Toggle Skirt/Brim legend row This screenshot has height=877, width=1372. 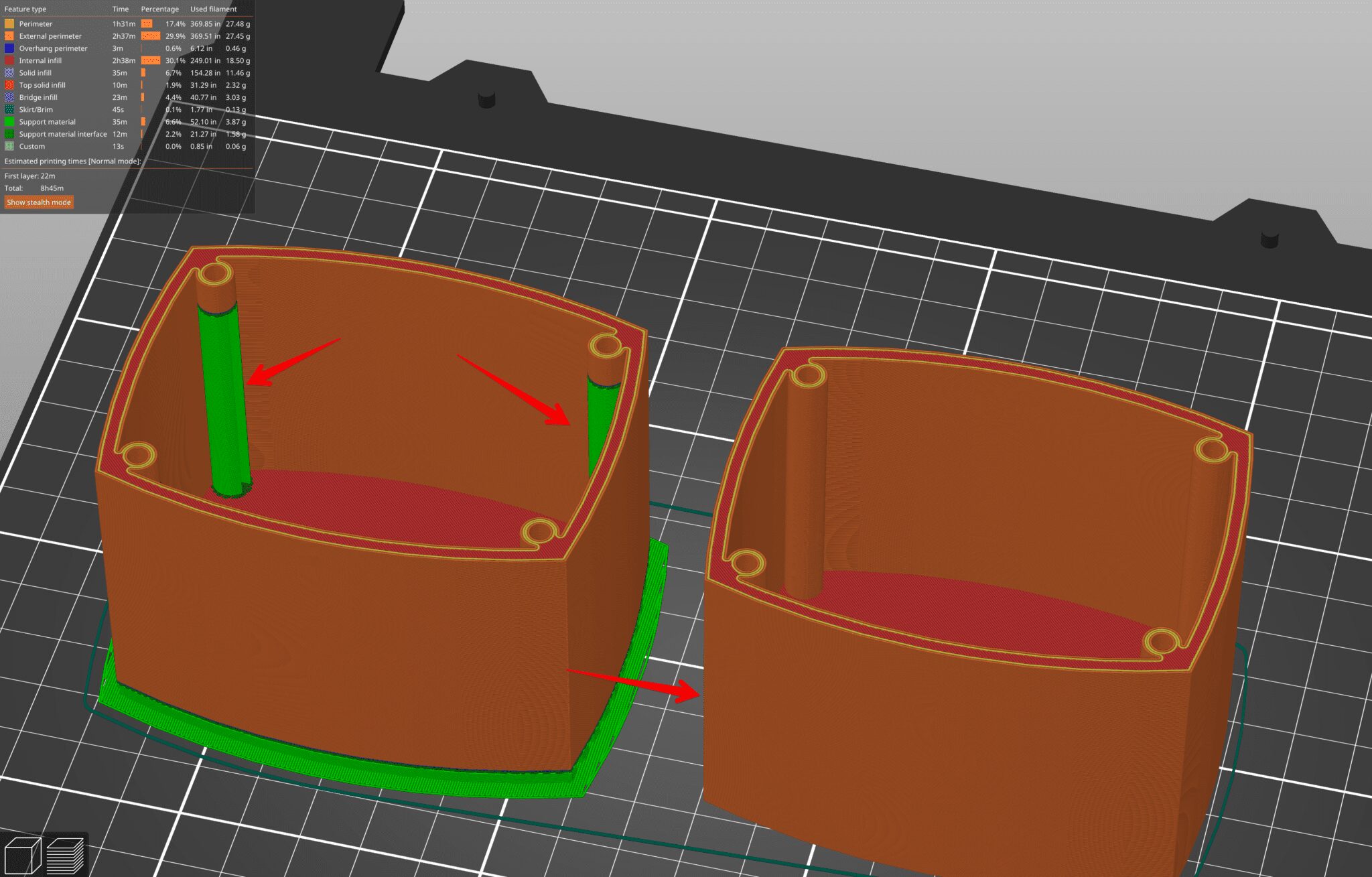127,109
